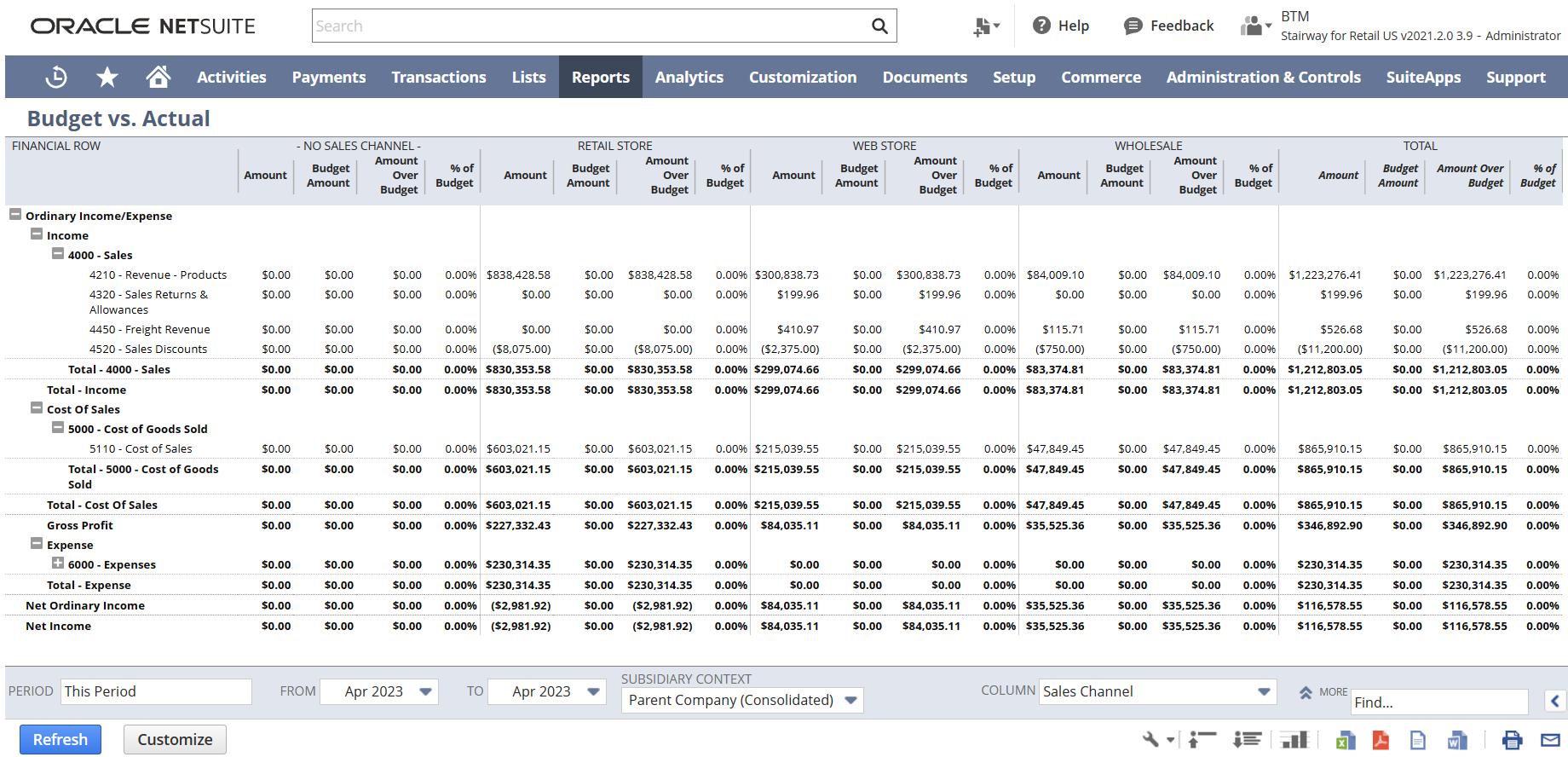Open the Create New menu icon
The image size is (1568, 757).
point(986,26)
